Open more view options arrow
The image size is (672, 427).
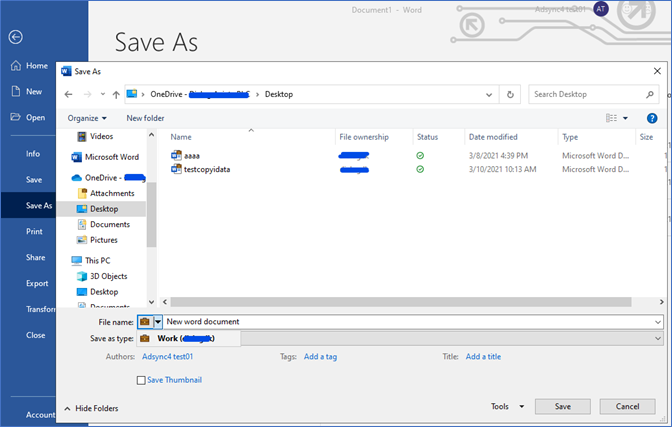(625, 118)
